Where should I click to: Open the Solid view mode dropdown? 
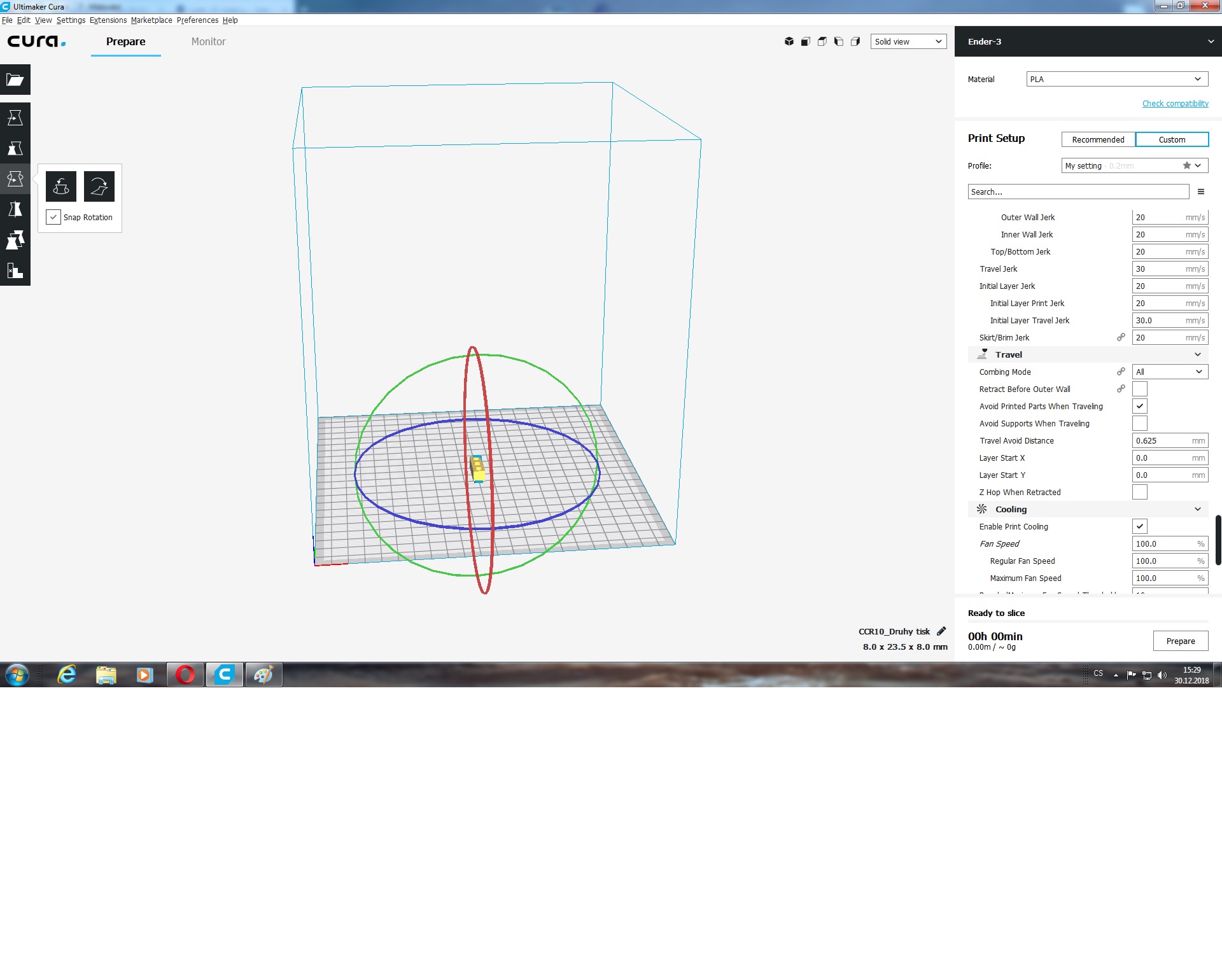pos(908,41)
